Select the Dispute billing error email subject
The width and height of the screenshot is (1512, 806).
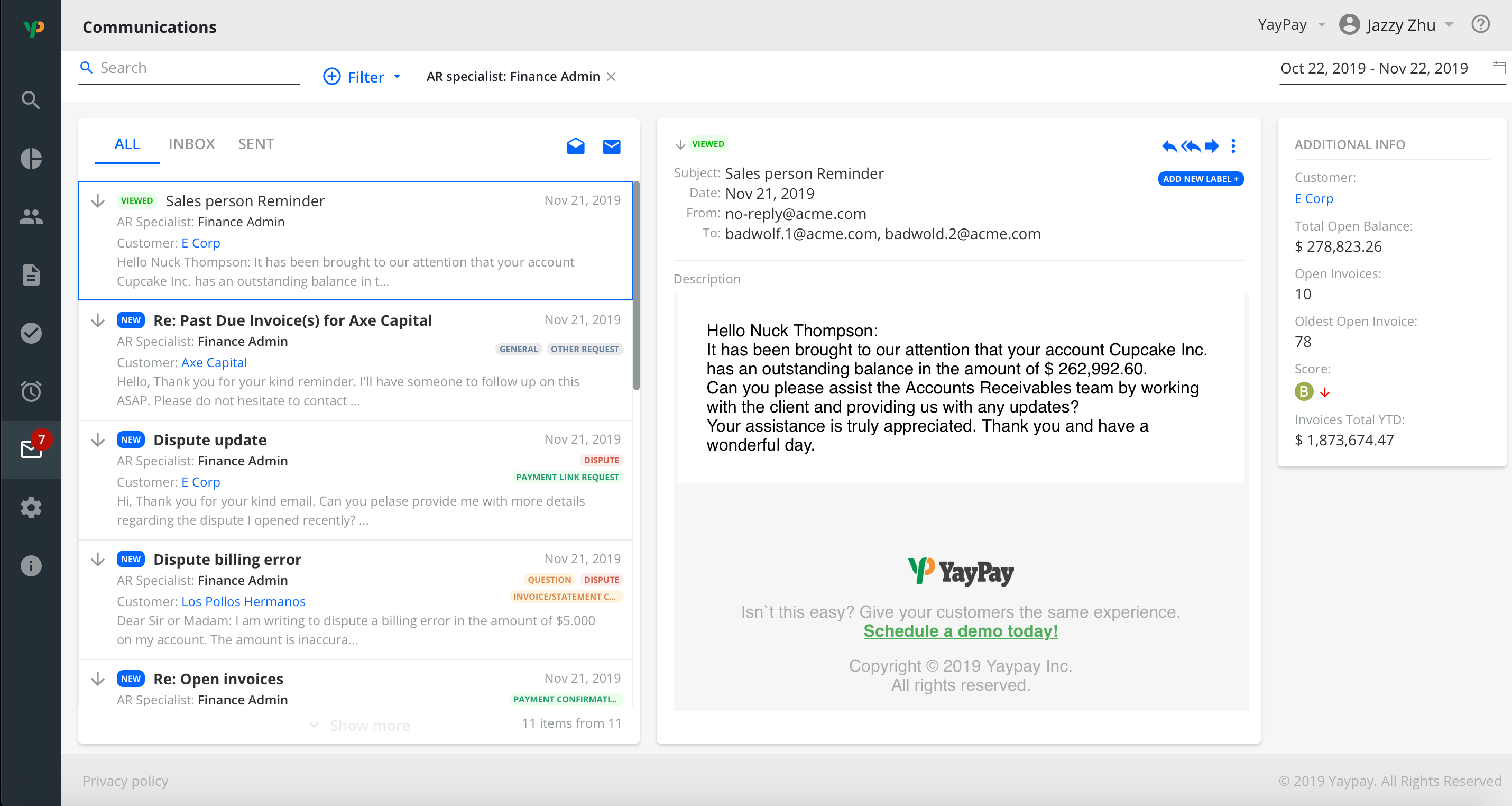point(227,560)
